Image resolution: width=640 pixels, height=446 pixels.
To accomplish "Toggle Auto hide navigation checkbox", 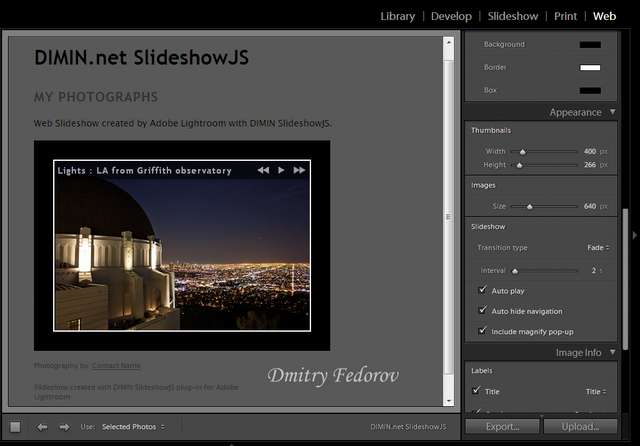I will (482, 310).
